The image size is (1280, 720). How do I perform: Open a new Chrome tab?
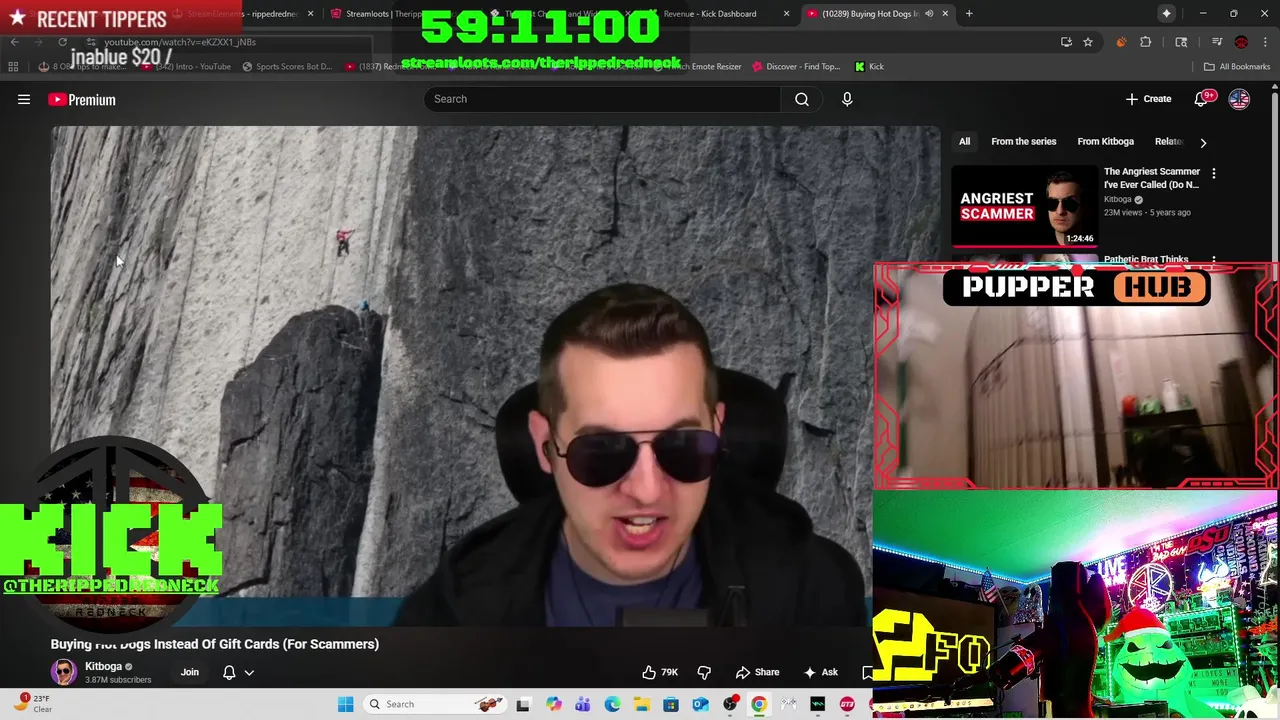[969, 13]
